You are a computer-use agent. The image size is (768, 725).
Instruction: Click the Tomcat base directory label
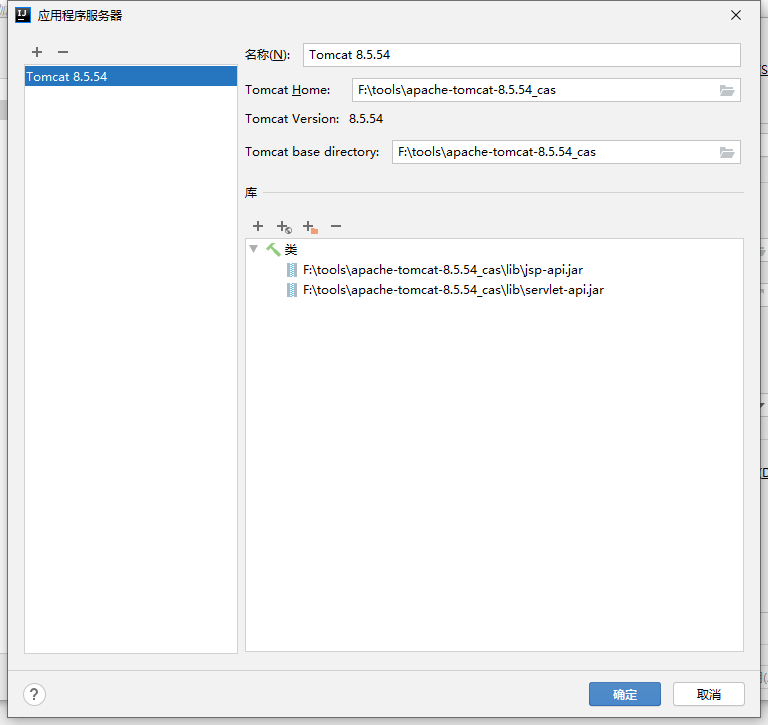point(312,152)
